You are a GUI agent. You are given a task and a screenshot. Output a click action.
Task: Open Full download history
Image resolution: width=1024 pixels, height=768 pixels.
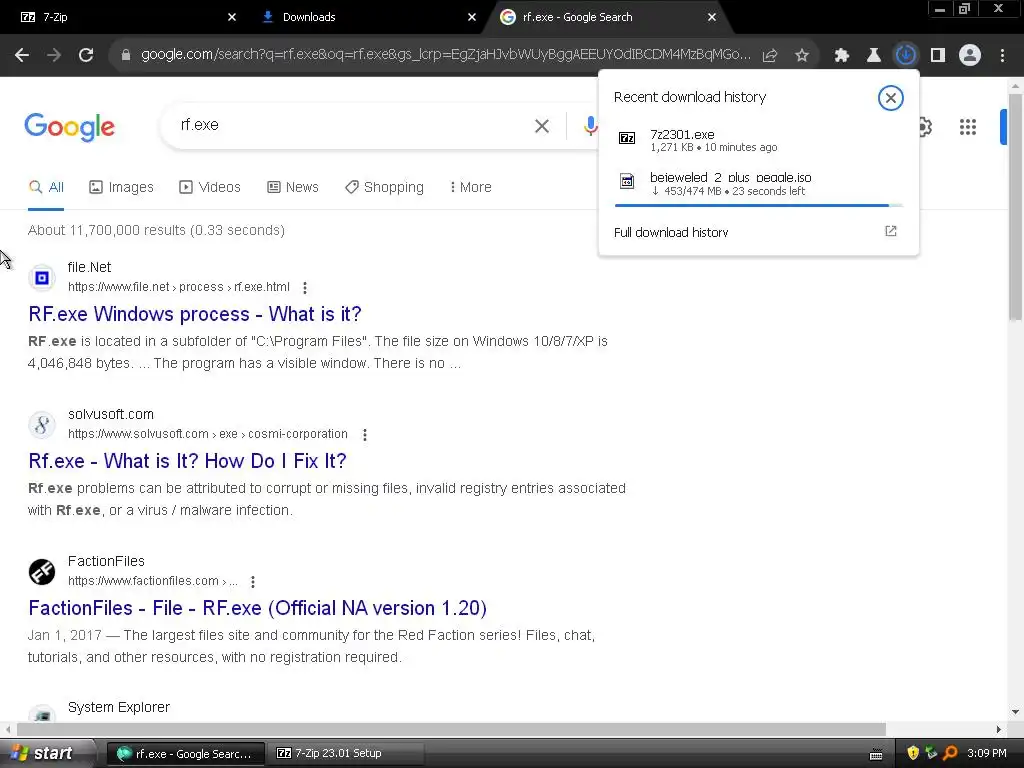tap(671, 232)
